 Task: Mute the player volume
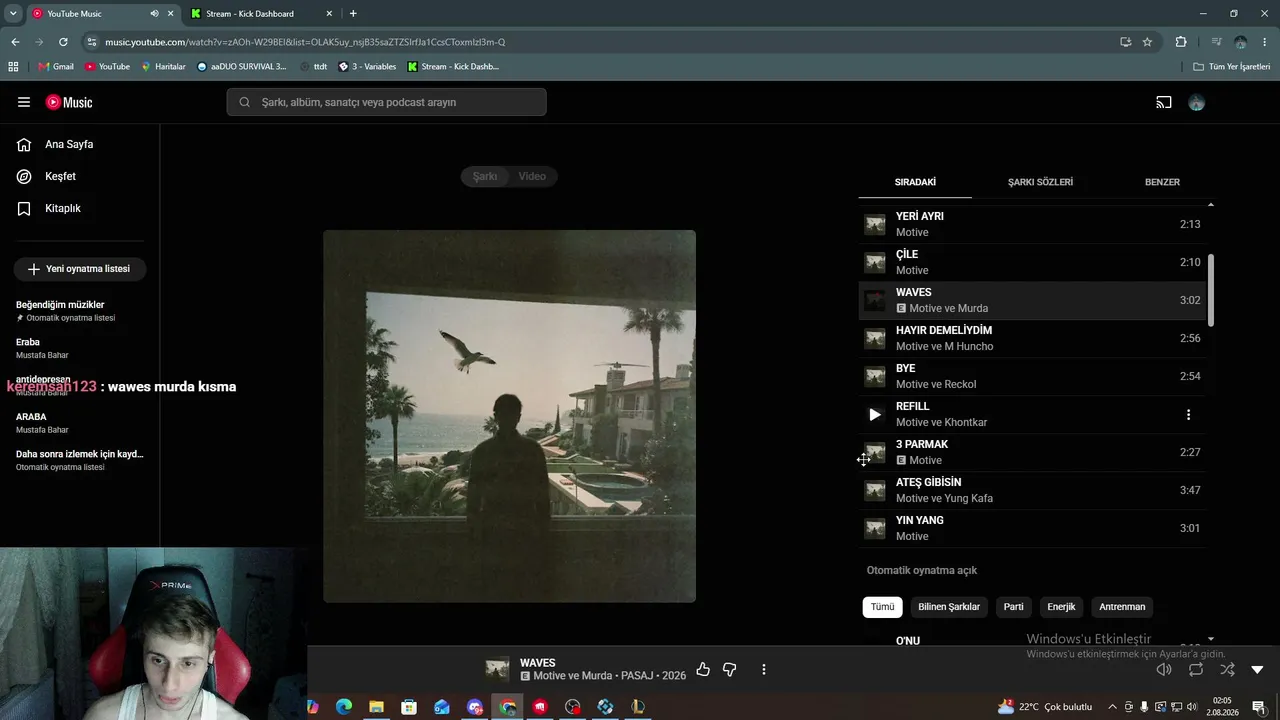click(x=1164, y=669)
